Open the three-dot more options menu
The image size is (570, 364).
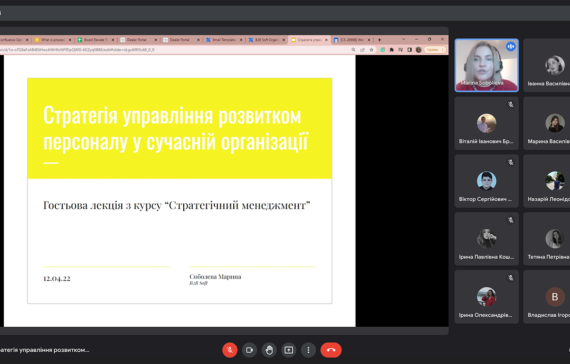[x=308, y=350]
